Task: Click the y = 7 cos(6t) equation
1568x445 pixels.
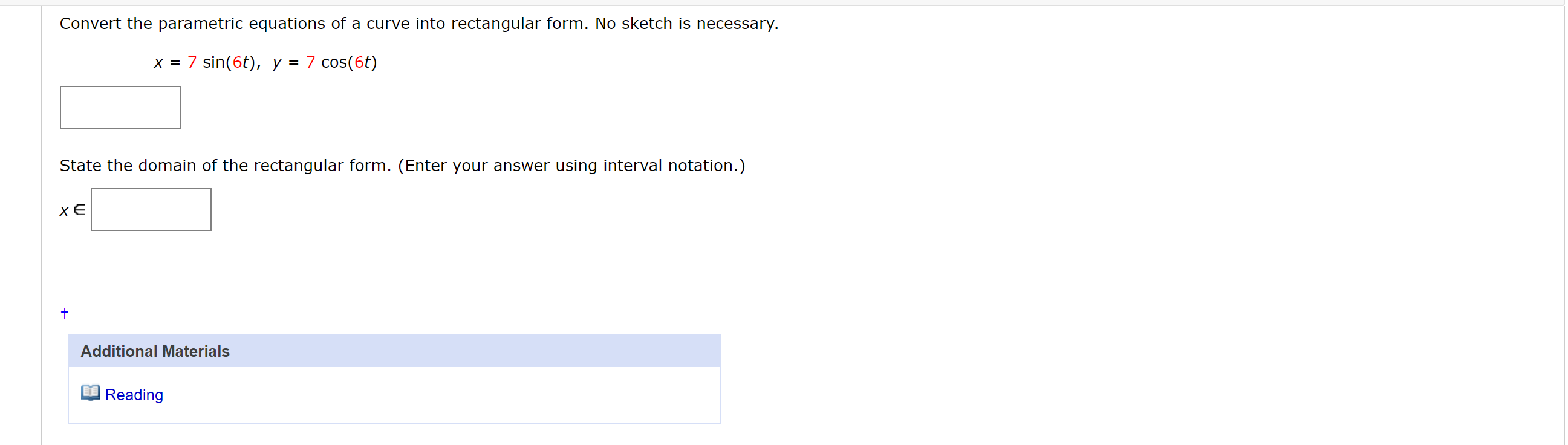Action: click(x=325, y=62)
